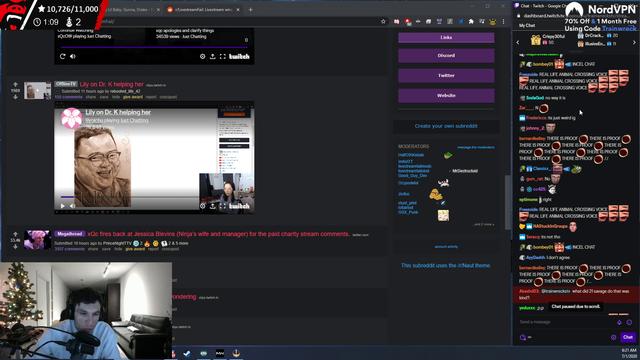
Task: Click 'give award' under the Lily post
Action: click(x=133, y=97)
